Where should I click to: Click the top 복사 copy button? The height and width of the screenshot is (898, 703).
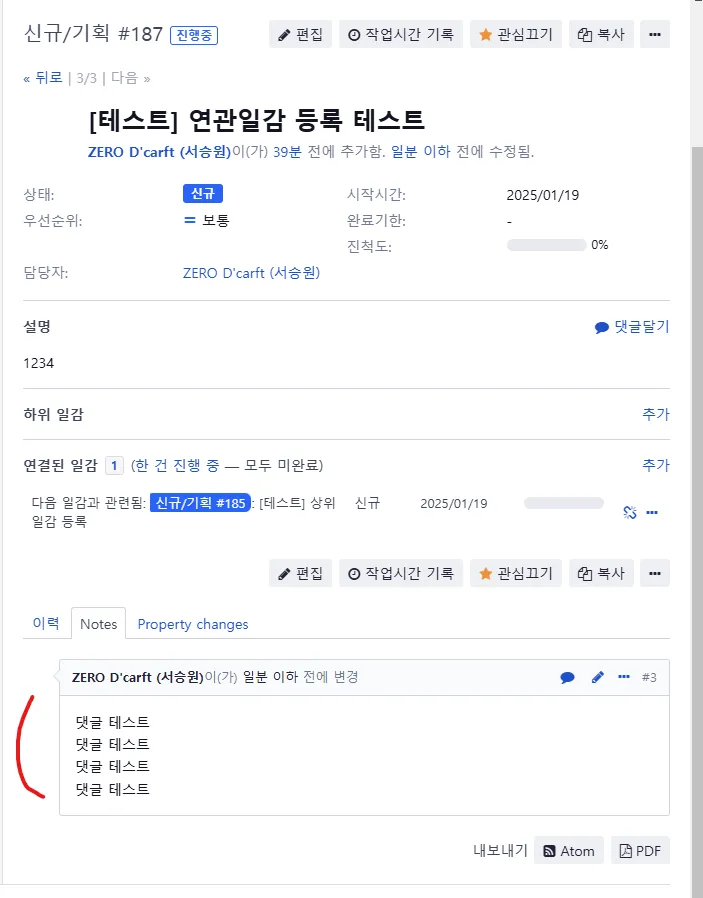click(x=601, y=34)
